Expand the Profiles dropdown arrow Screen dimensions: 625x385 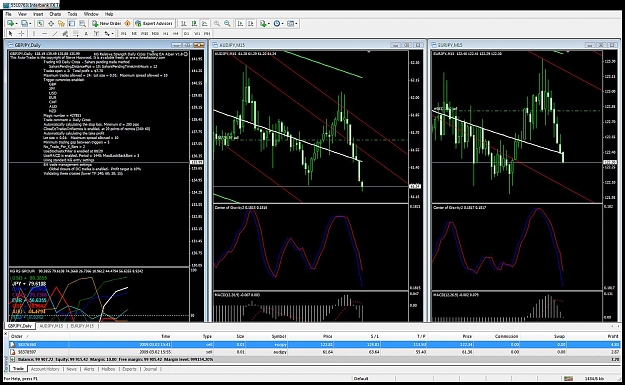tap(30, 24)
